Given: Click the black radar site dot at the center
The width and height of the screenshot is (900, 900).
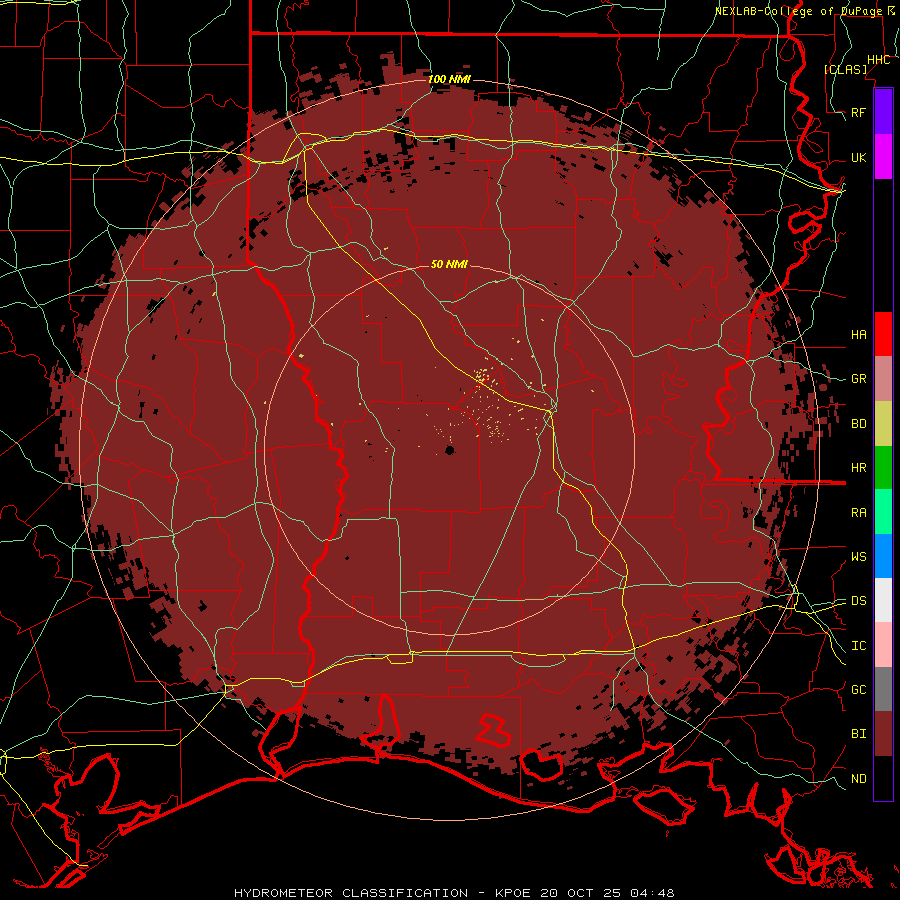Looking at the screenshot, I should [x=450, y=450].
